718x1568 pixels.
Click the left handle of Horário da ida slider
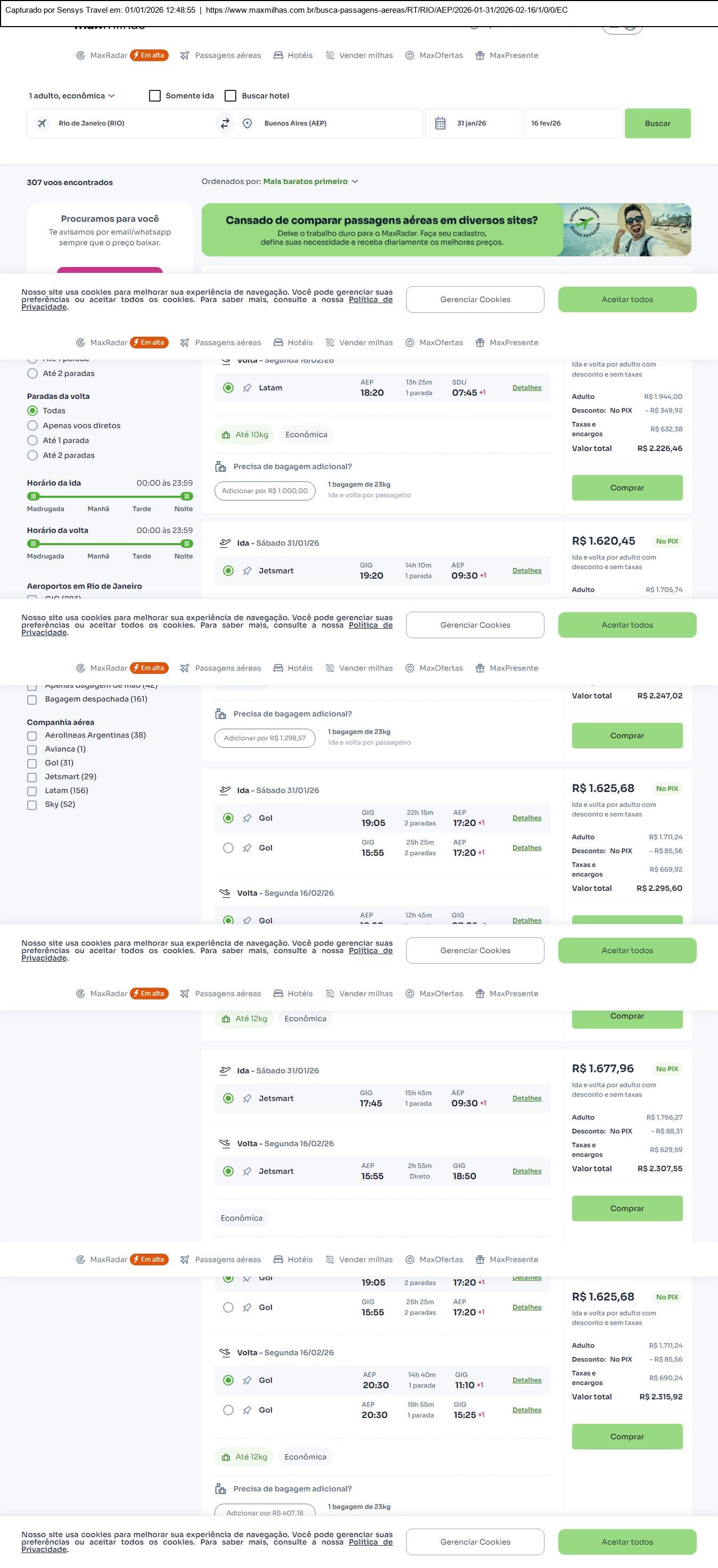point(34,497)
